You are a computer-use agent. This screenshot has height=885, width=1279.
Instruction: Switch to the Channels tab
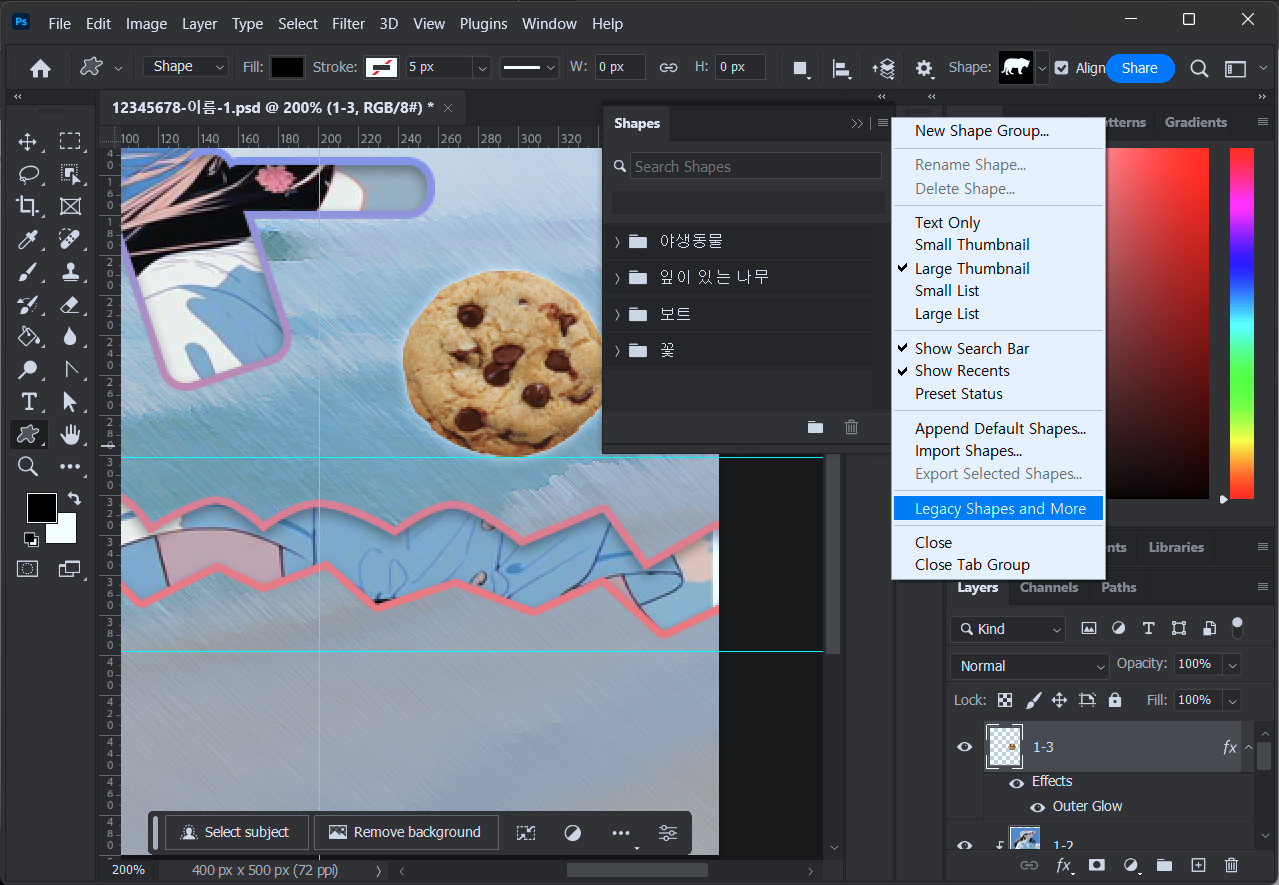click(1049, 587)
